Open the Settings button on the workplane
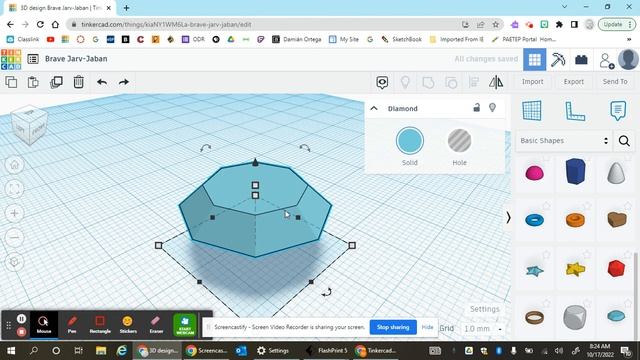Image resolution: width=640 pixels, height=360 pixels. (x=484, y=309)
